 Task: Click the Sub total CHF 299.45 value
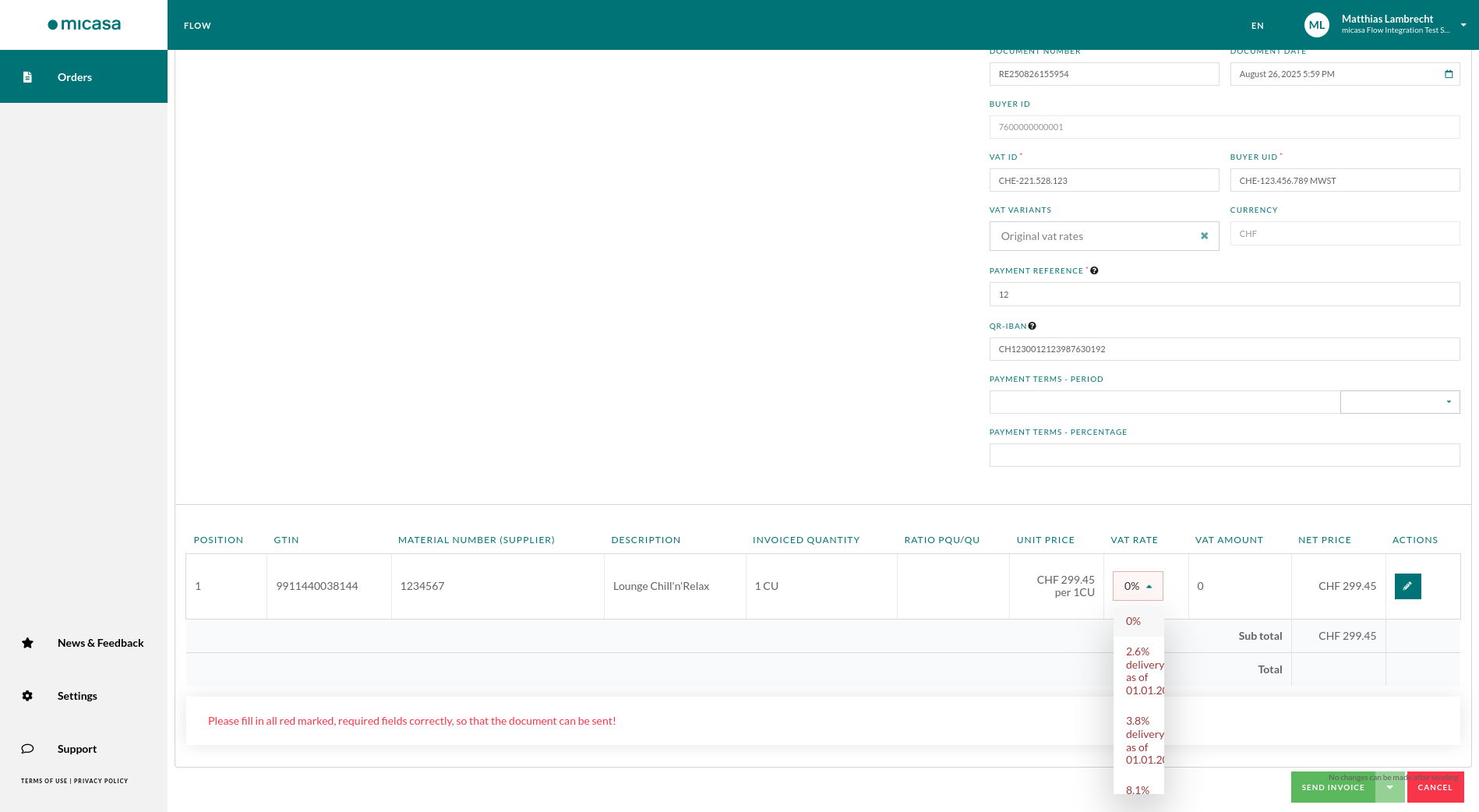pyautogui.click(x=1347, y=636)
